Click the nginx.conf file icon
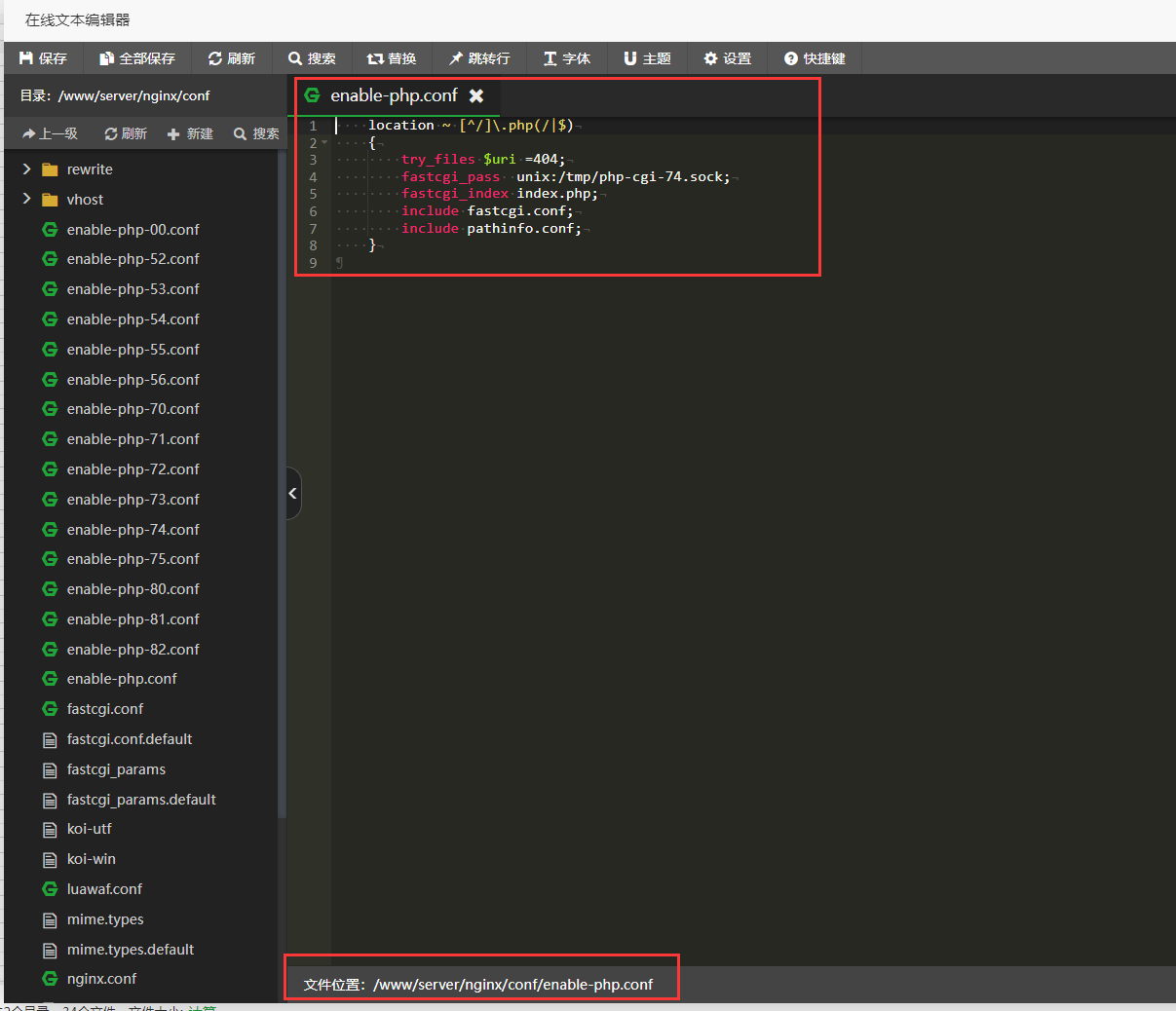This screenshot has height=1011, width=1176. tap(50, 979)
